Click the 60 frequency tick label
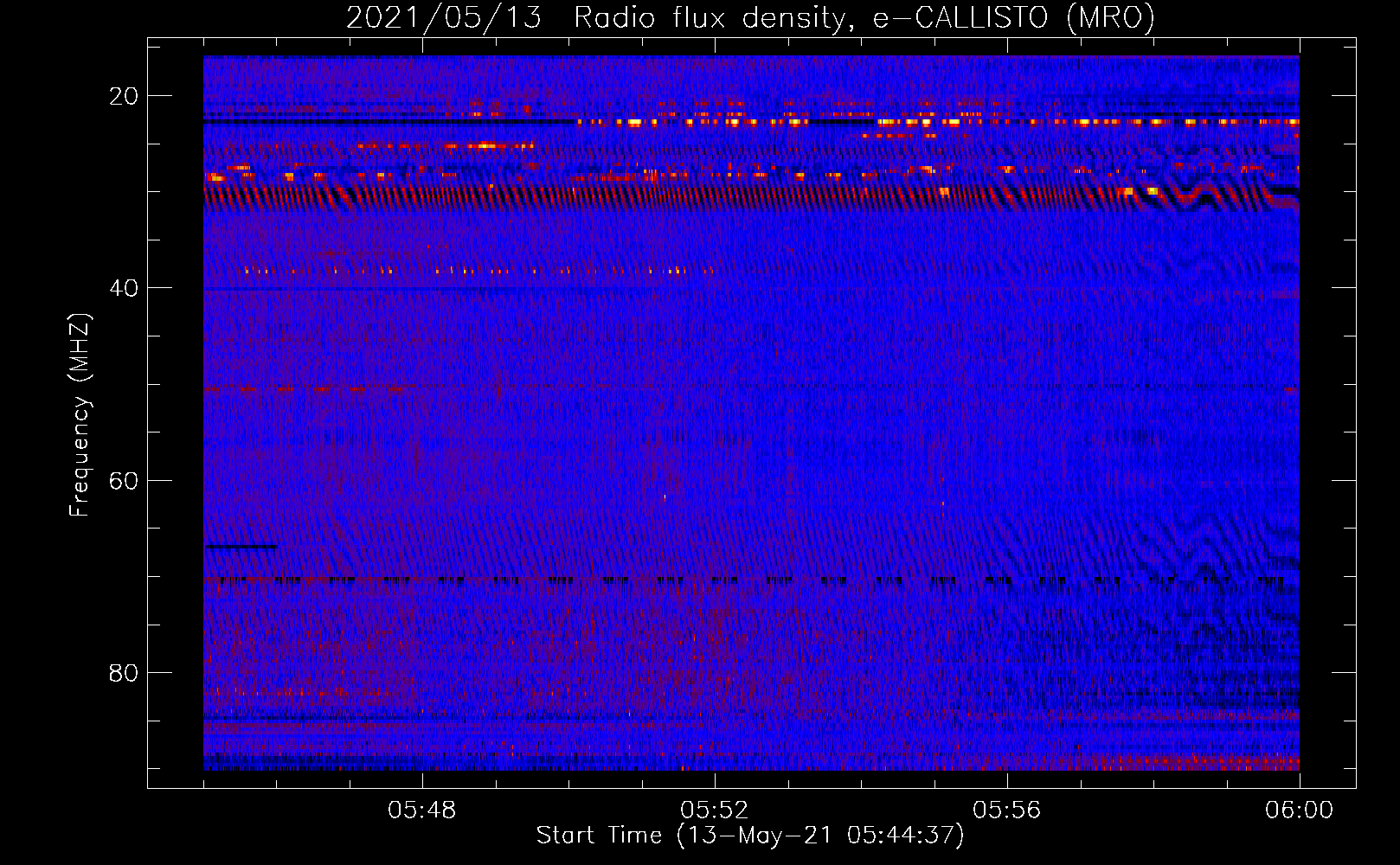The image size is (1400, 865). pos(124,481)
